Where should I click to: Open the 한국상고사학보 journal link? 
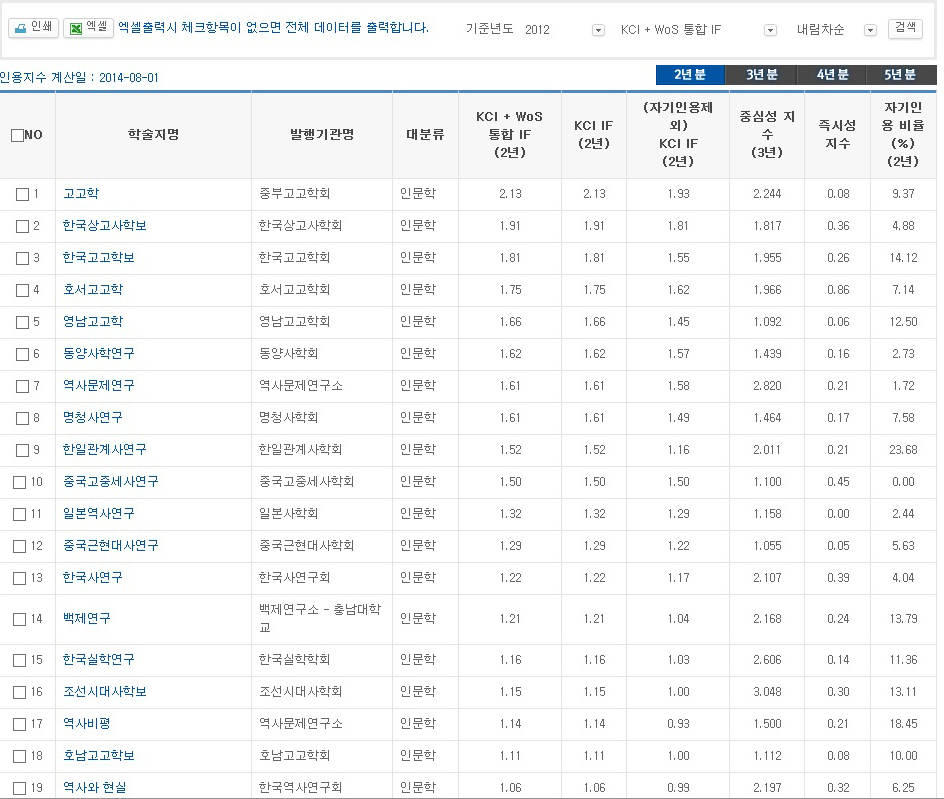click(105, 225)
